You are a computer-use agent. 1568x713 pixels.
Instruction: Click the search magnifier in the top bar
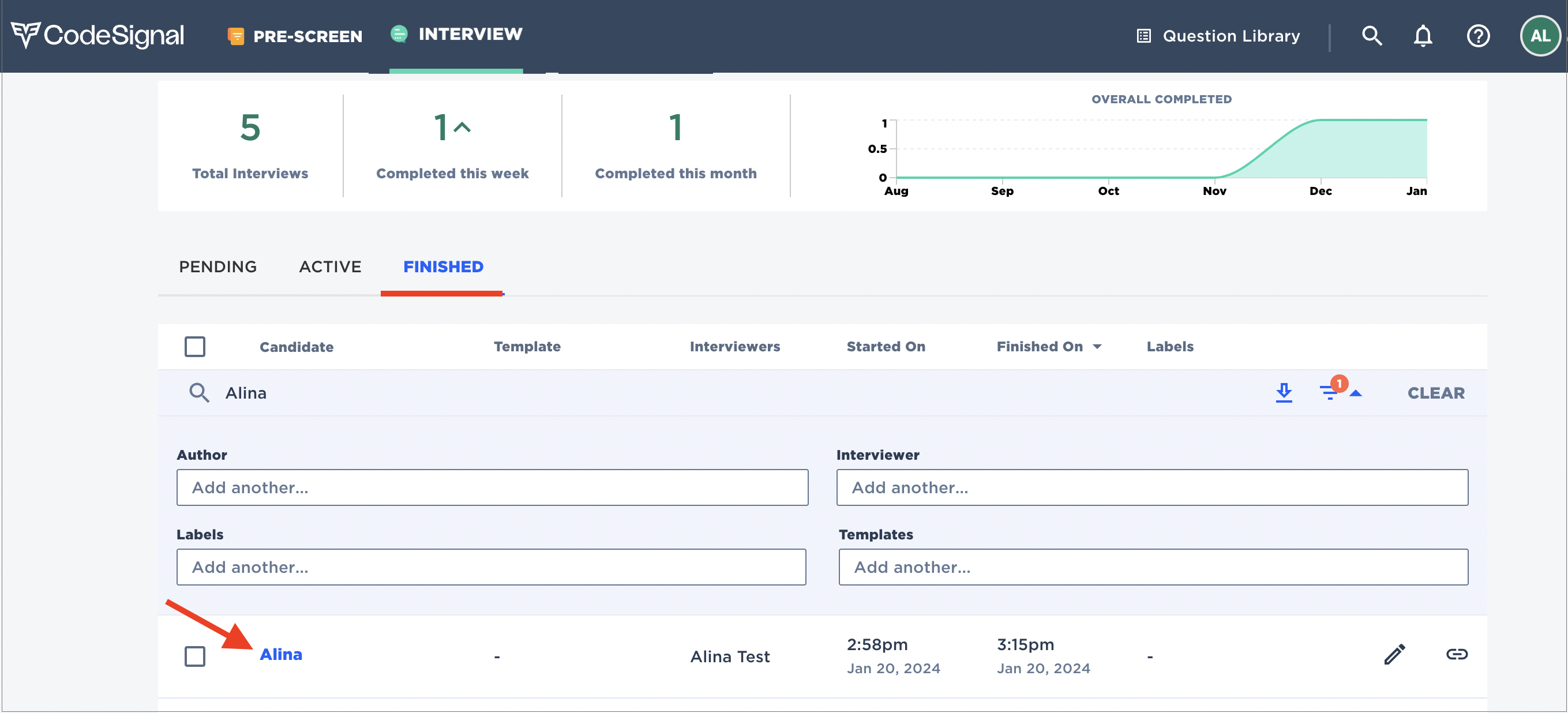pyautogui.click(x=1371, y=36)
